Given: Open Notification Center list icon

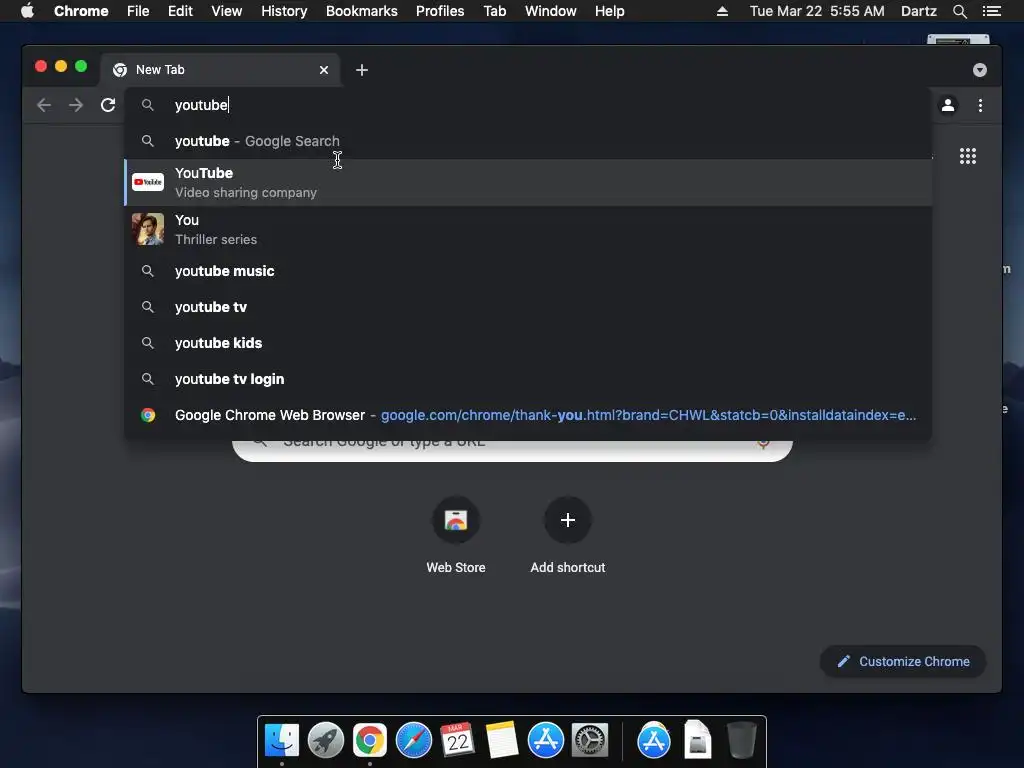Looking at the screenshot, I should [x=991, y=11].
